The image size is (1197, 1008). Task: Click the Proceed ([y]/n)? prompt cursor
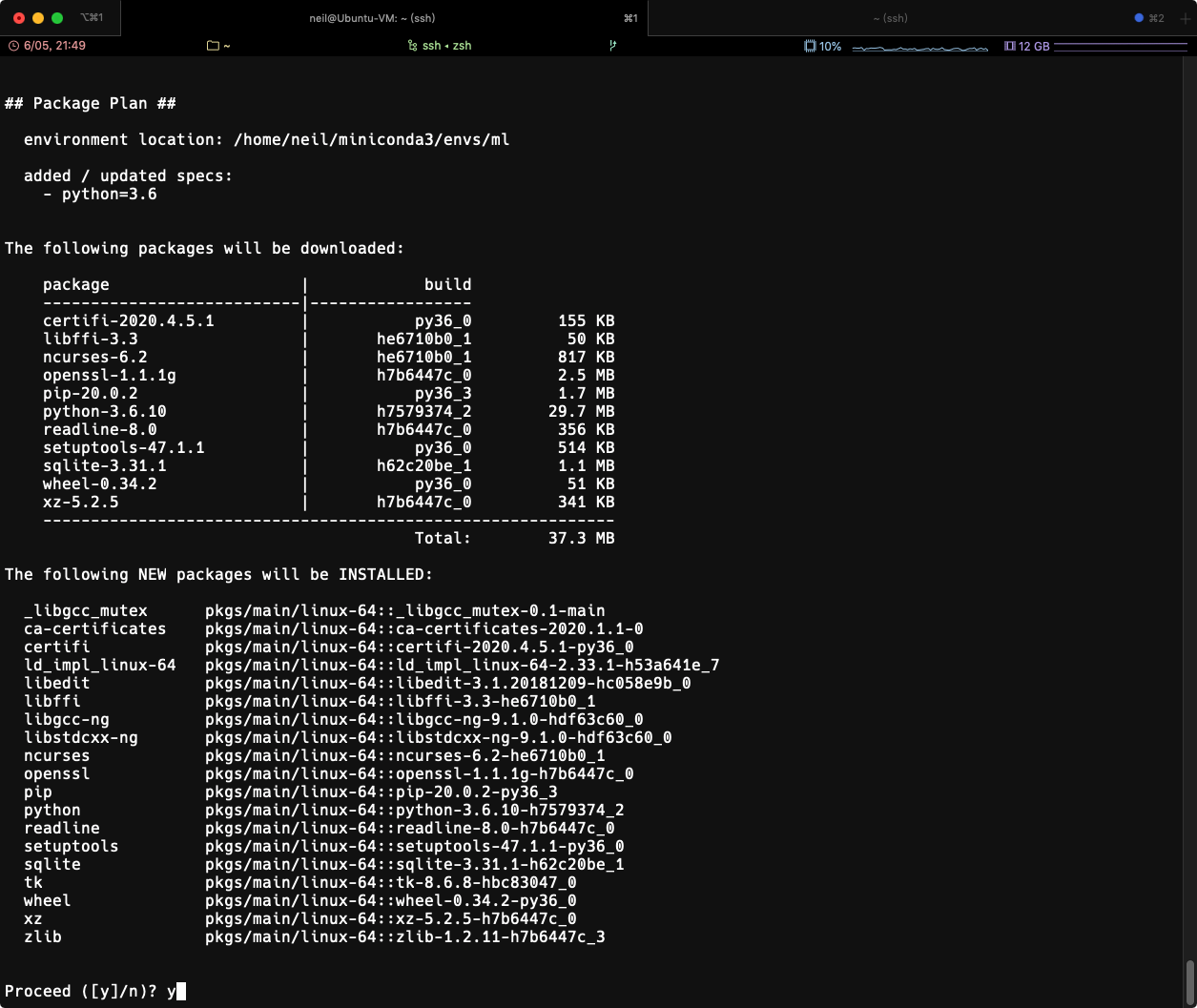coord(181,992)
